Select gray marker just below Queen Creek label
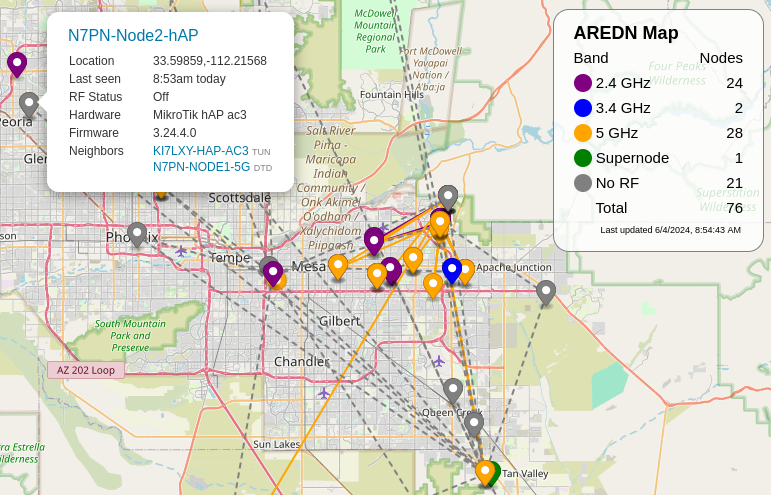Screen dimensions: 771x495 point(474,424)
